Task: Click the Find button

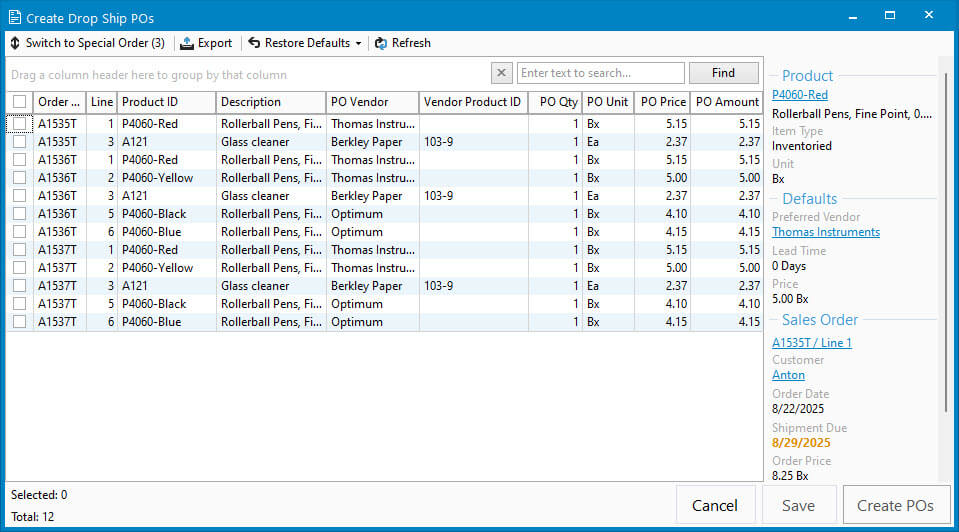Action: pos(724,73)
